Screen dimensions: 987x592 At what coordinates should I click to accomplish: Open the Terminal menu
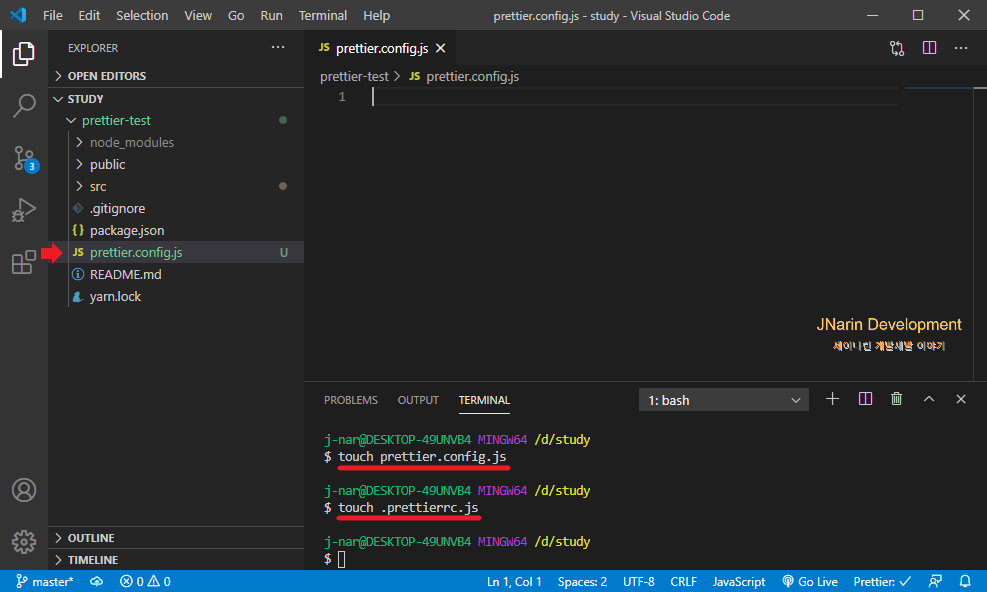(323, 15)
